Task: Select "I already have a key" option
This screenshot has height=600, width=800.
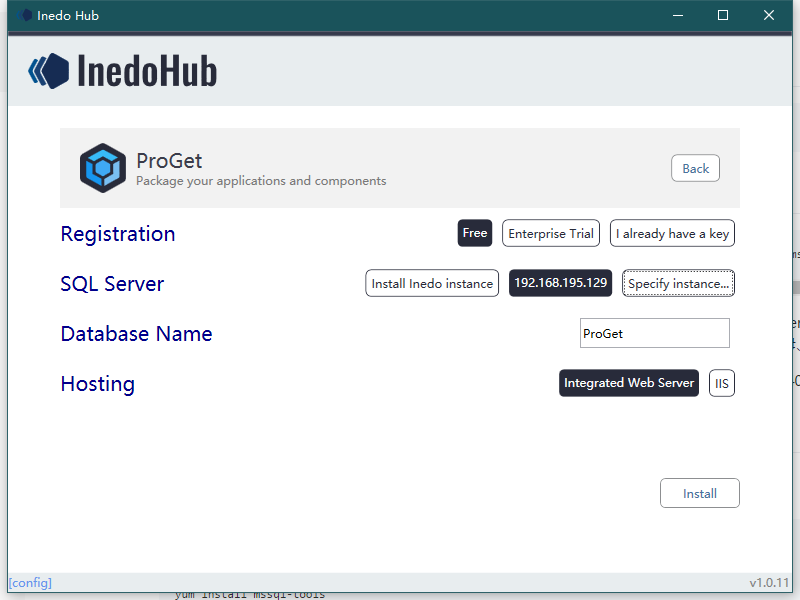Action: [x=672, y=233]
